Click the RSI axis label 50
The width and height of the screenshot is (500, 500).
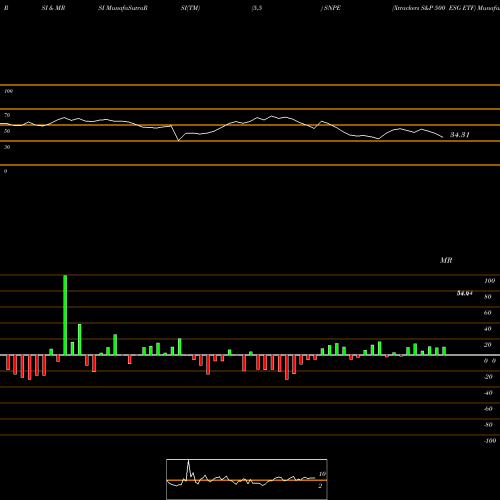pos(7,131)
